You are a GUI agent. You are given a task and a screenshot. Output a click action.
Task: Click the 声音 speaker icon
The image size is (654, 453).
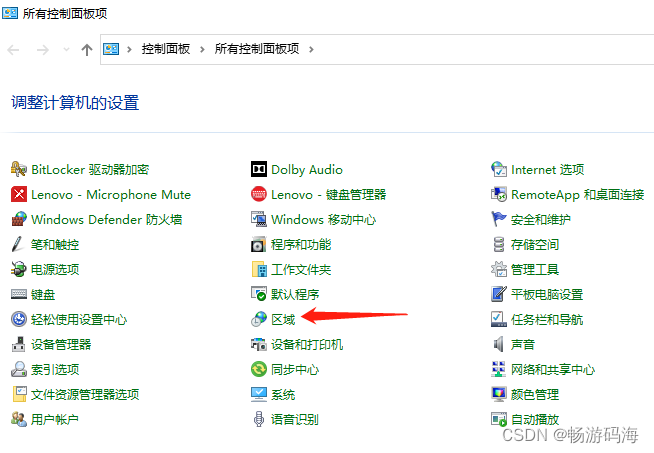click(x=499, y=345)
